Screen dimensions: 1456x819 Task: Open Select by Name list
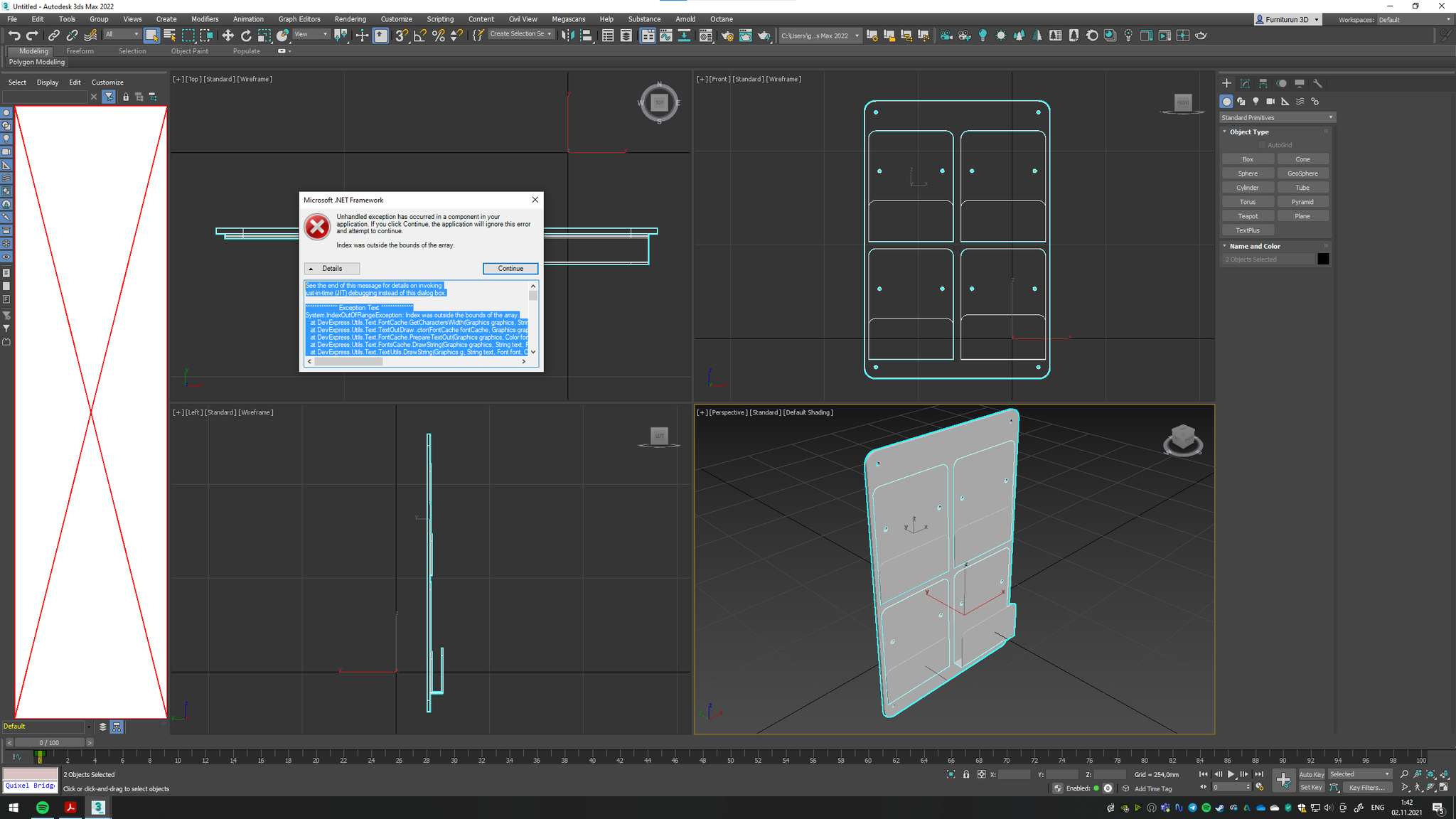click(x=170, y=36)
